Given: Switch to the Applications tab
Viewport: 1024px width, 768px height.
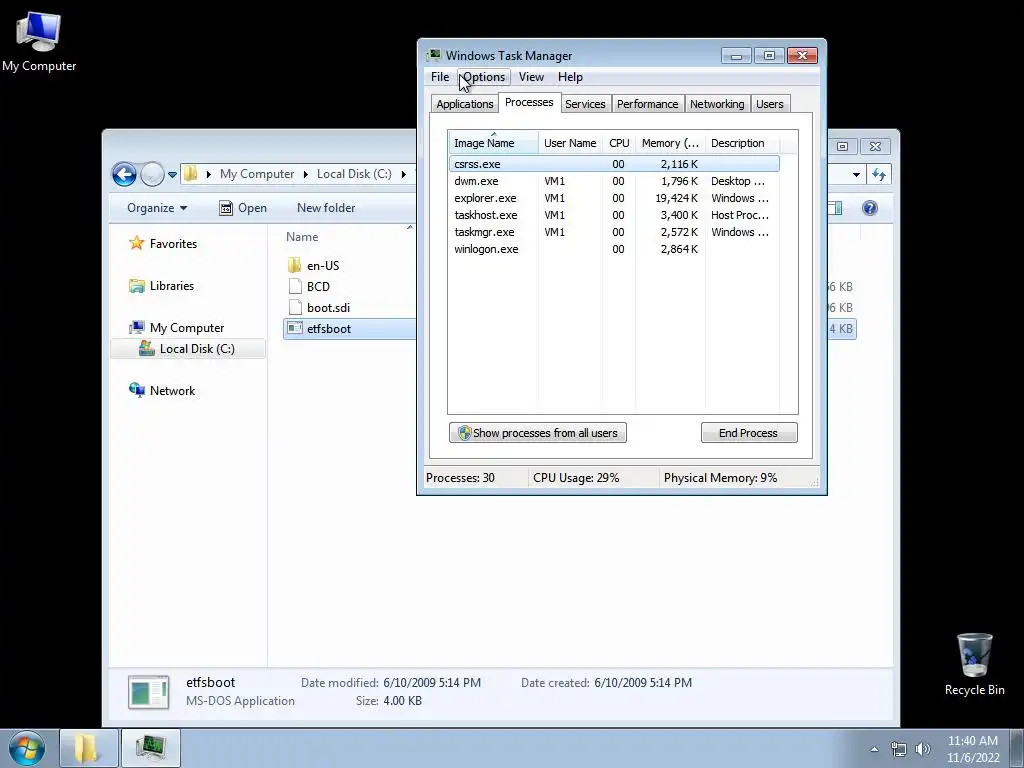Looking at the screenshot, I should pos(465,104).
